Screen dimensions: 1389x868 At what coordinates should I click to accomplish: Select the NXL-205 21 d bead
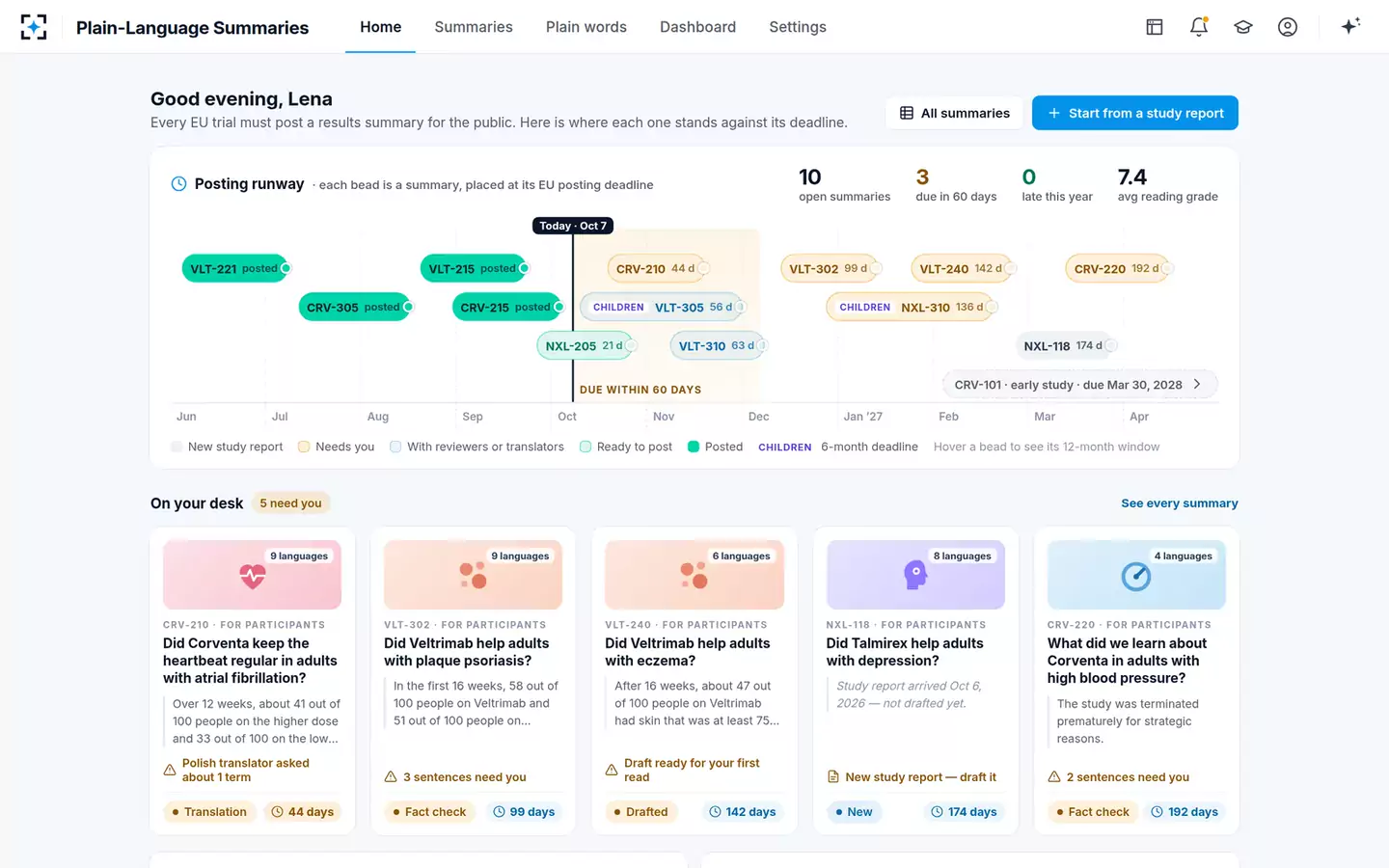pos(586,345)
